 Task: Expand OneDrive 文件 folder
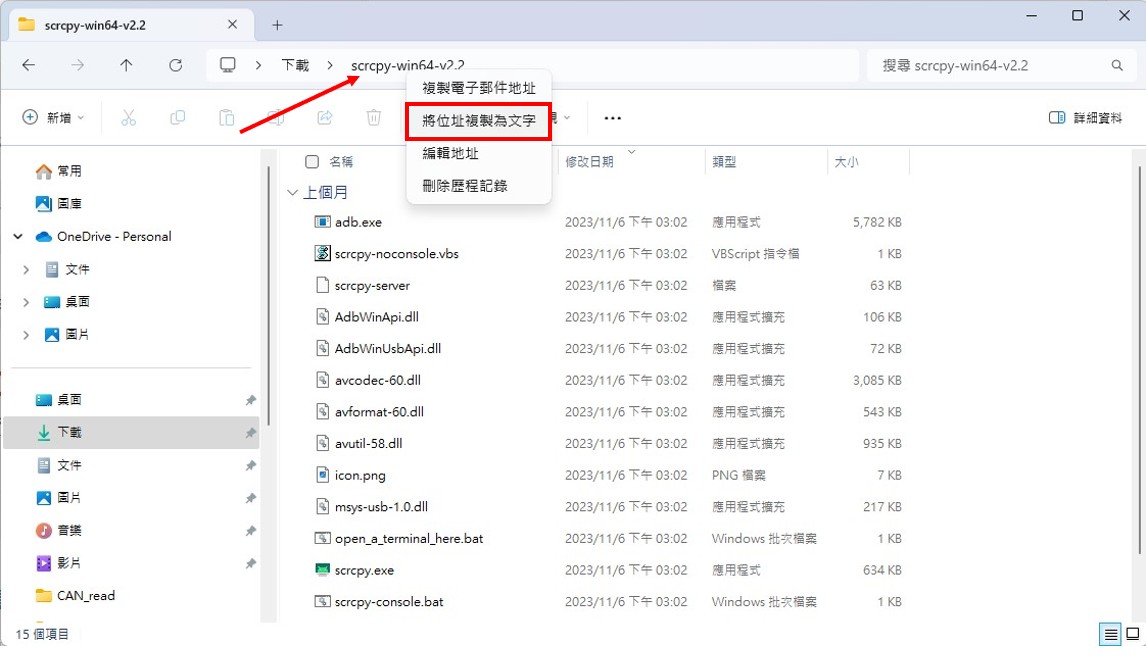coord(26,269)
